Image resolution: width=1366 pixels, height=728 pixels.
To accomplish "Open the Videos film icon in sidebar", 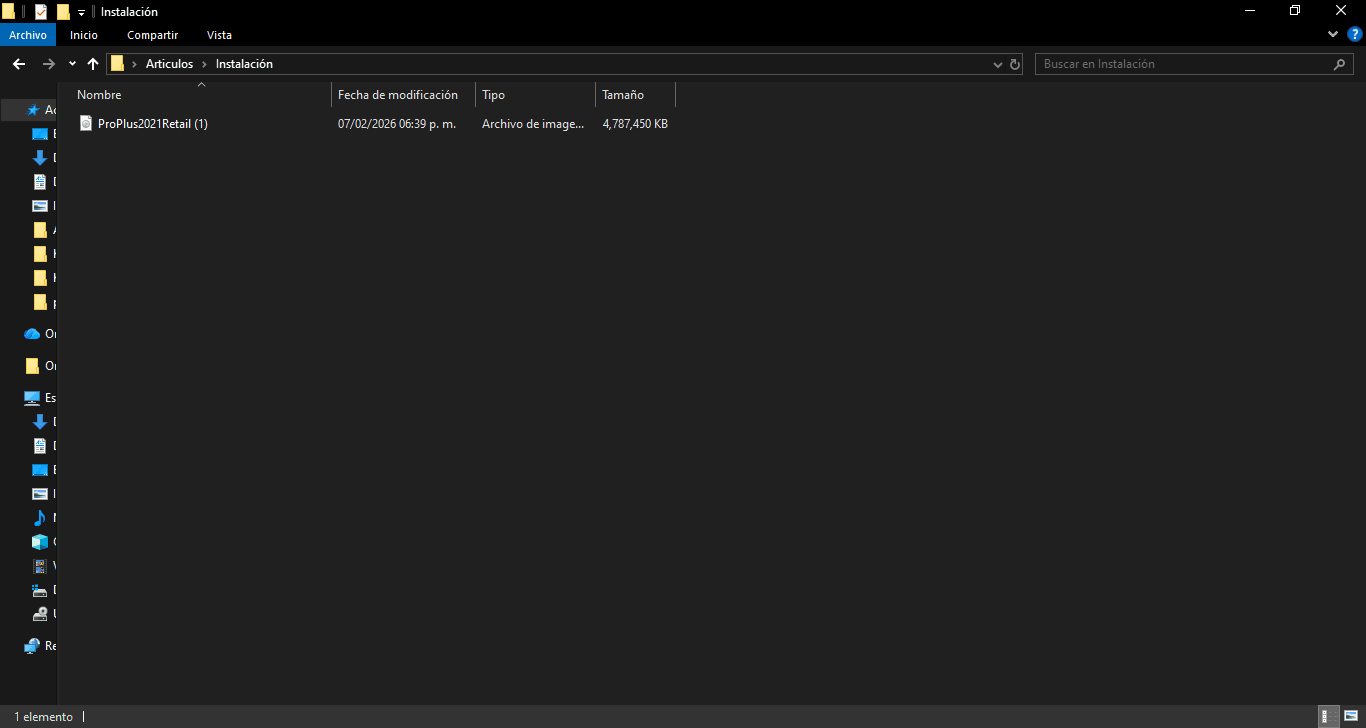I will pos(40,566).
